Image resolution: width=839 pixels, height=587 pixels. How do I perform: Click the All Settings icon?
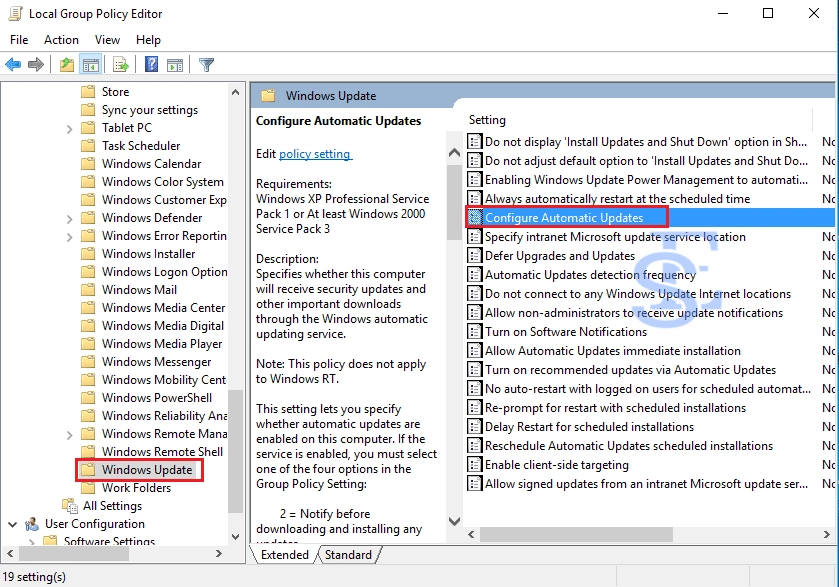point(70,506)
